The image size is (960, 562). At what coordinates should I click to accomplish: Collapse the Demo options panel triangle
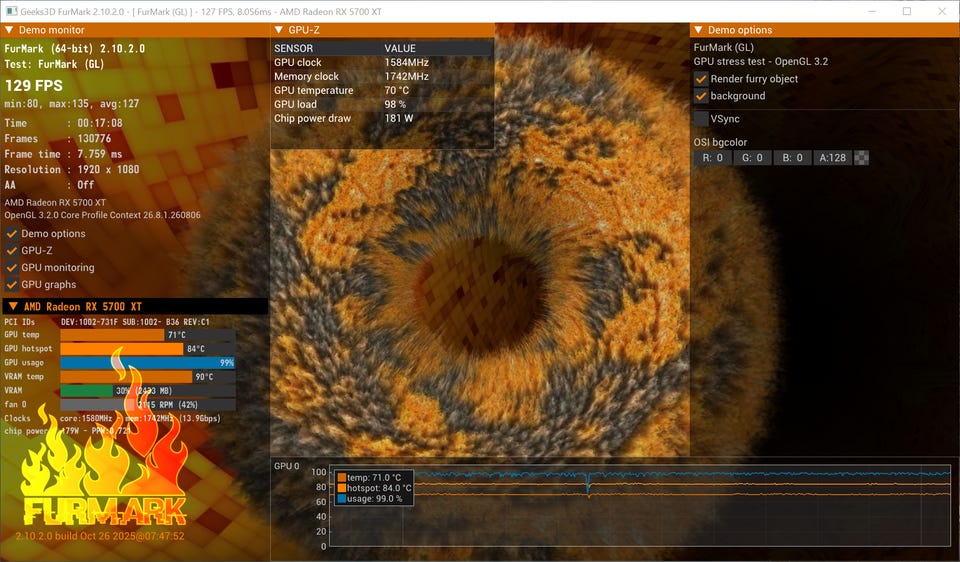tap(698, 30)
